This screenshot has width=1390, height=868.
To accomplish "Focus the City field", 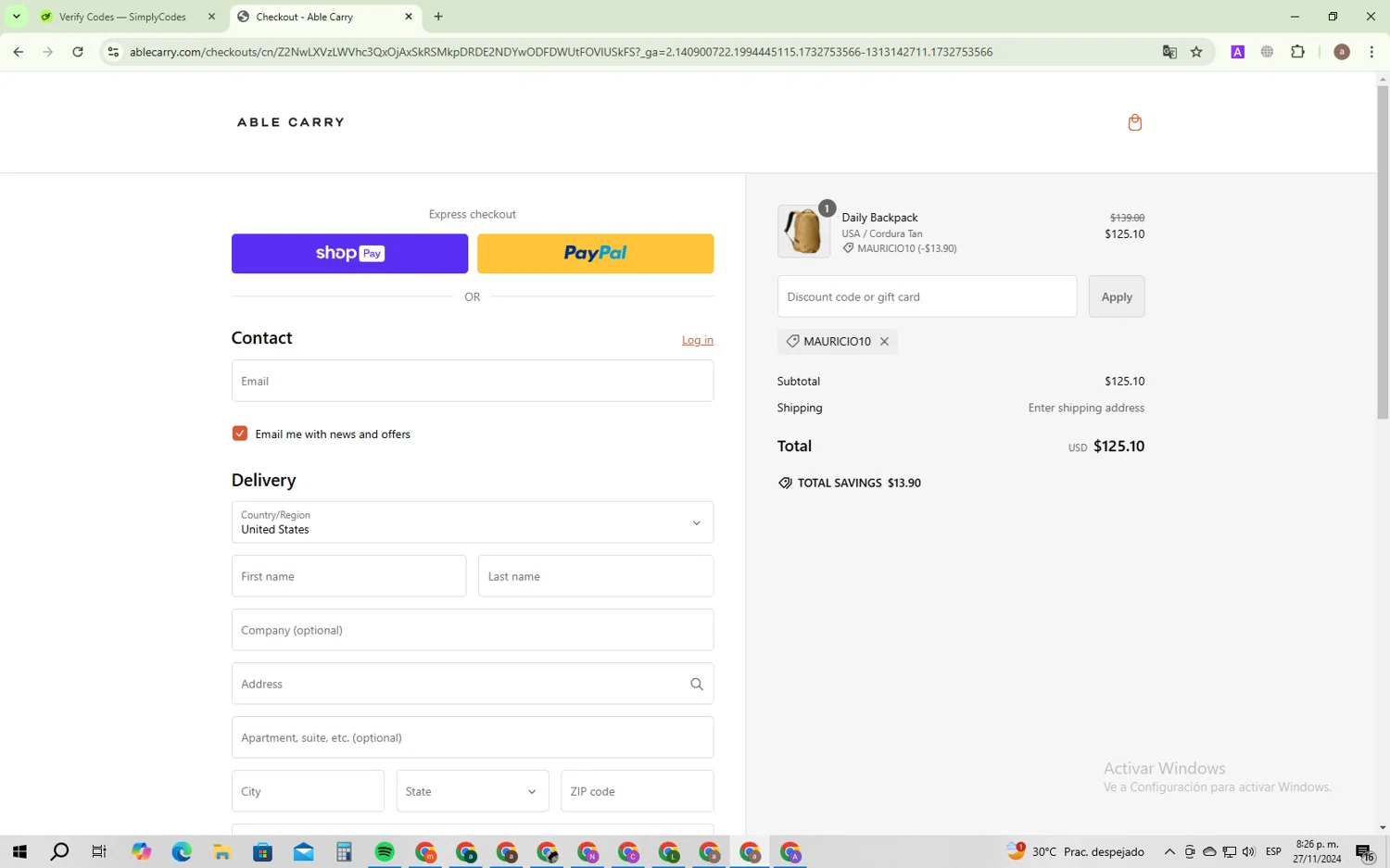I will tap(308, 791).
